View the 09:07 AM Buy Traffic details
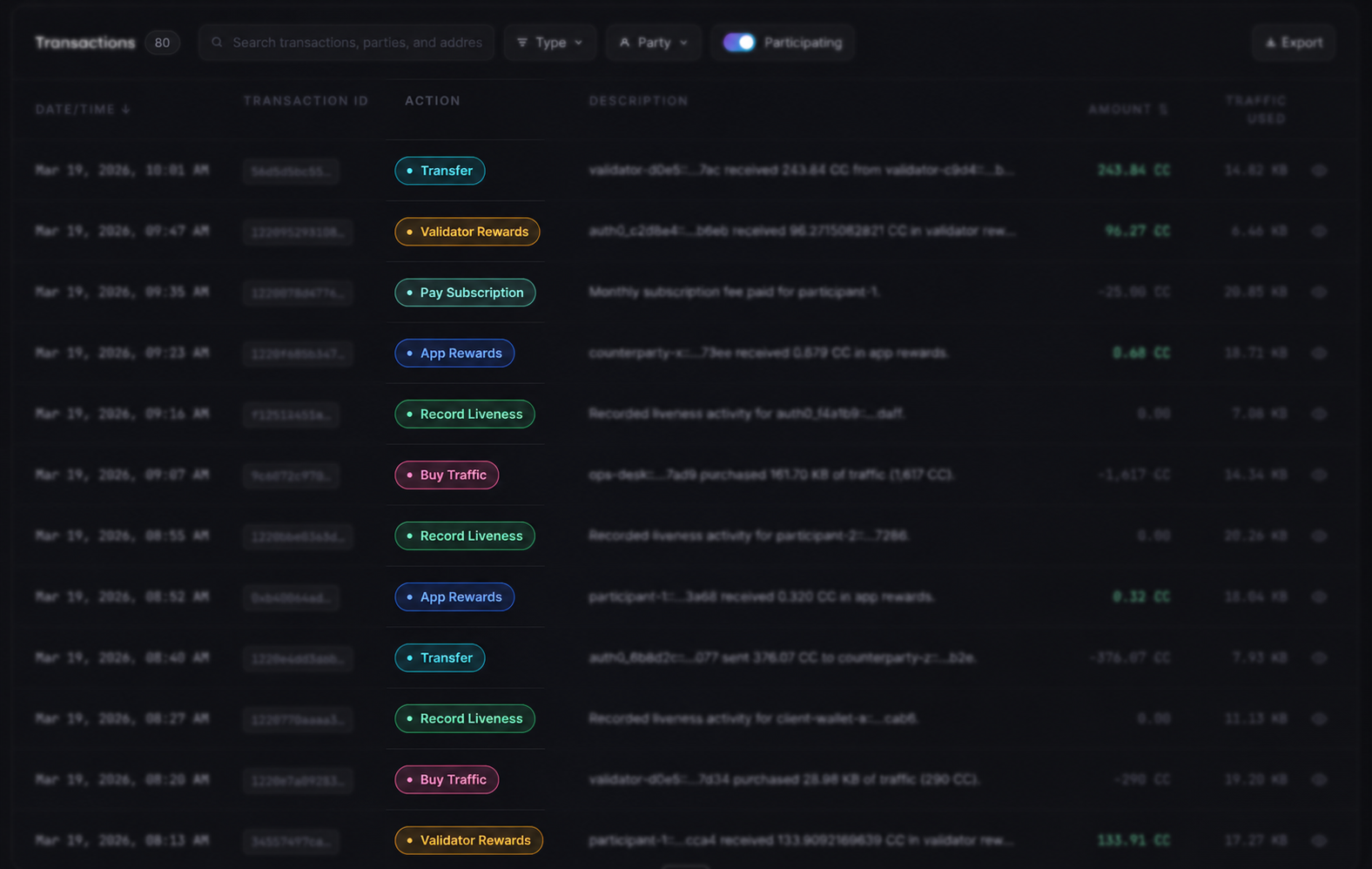The width and height of the screenshot is (1372, 869). 1319,475
